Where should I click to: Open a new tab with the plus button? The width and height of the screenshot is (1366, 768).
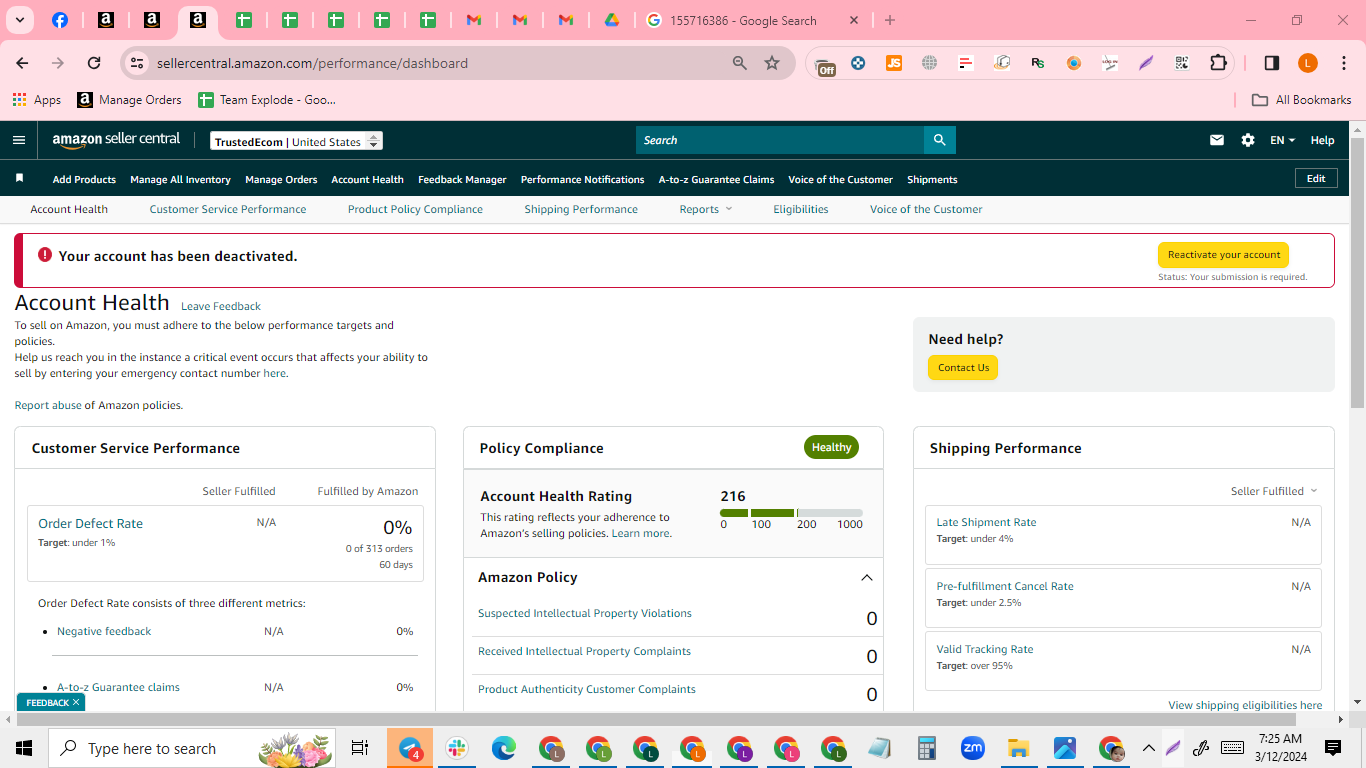pyautogui.click(x=890, y=20)
